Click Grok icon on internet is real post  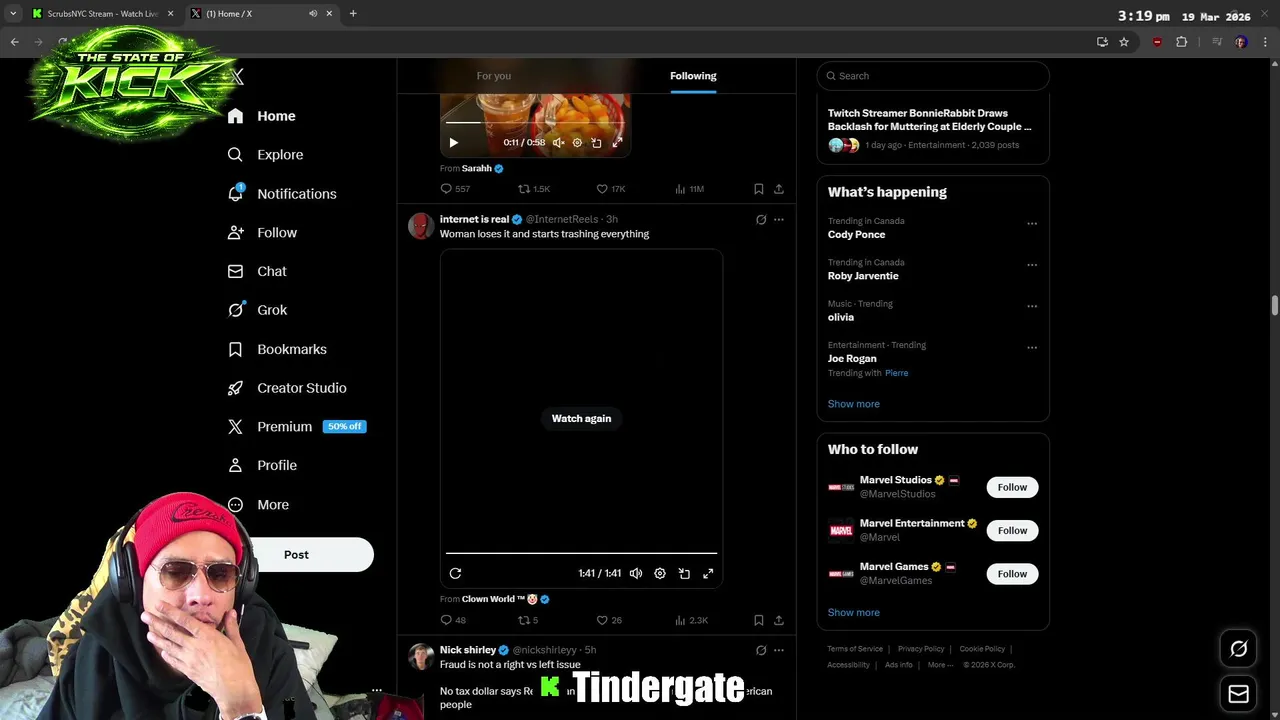[761, 220]
